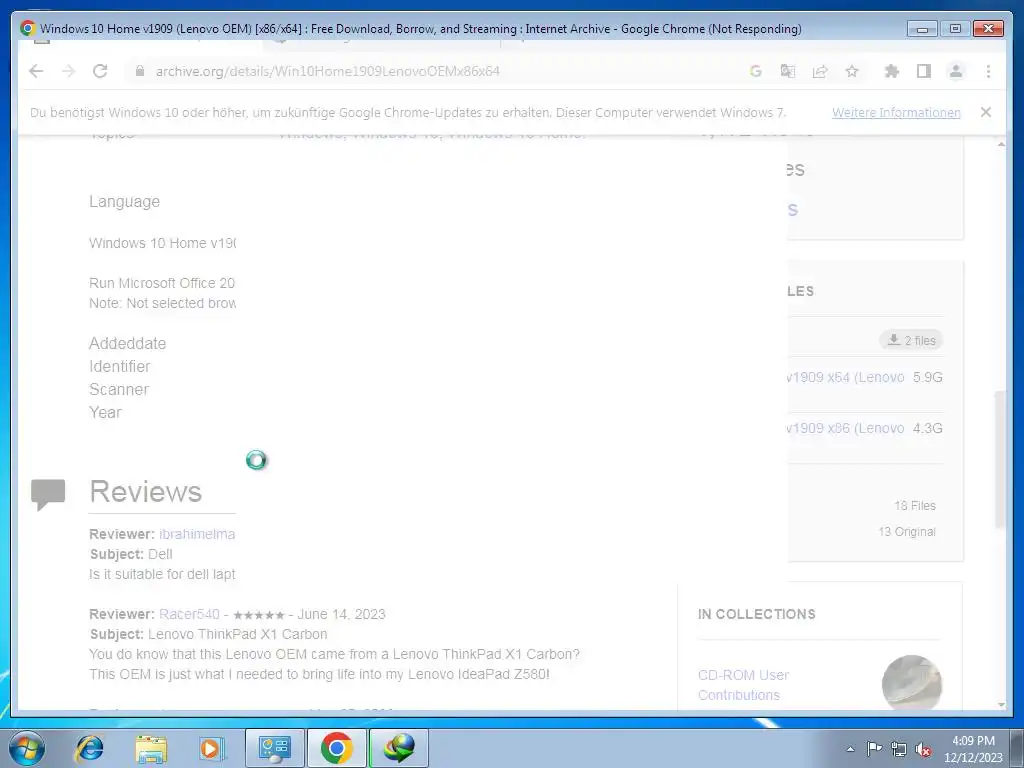This screenshot has height=768, width=1024.
Task: Go back with the browser back arrow
Action: click(36, 71)
